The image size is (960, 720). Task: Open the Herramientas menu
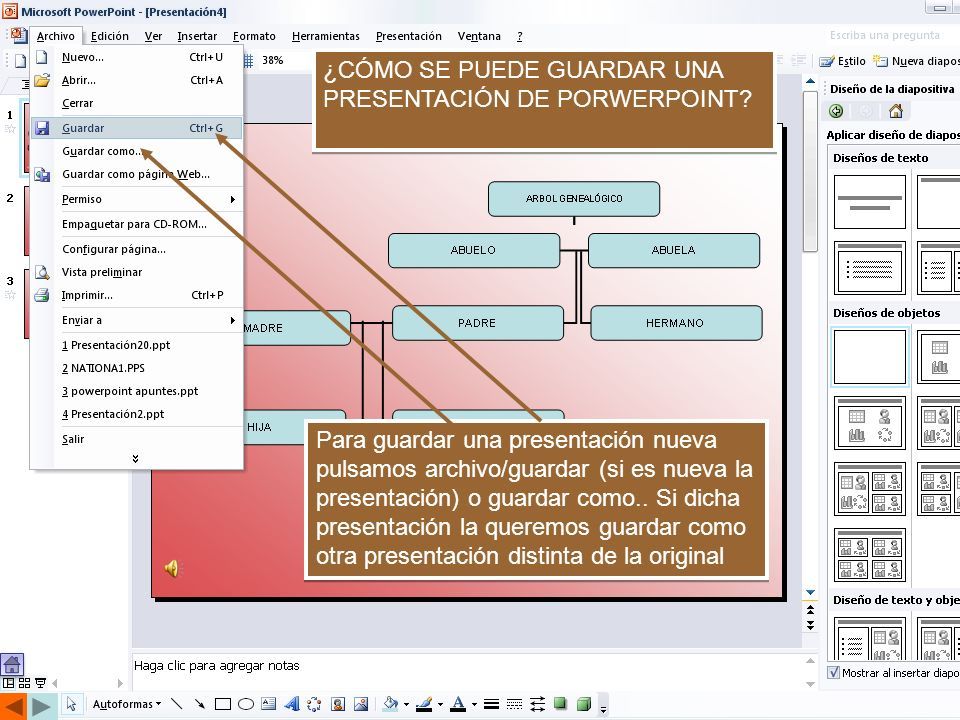[326, 36]
